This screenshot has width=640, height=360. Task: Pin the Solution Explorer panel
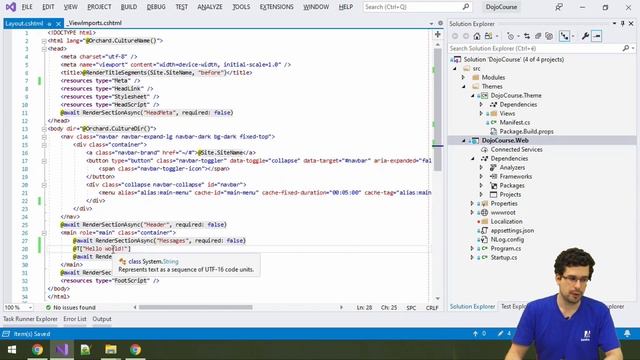pos(622,24)
